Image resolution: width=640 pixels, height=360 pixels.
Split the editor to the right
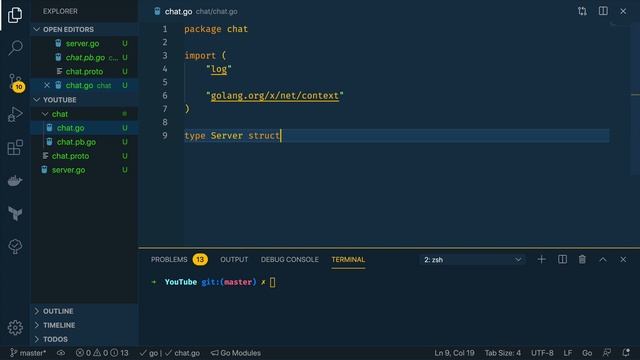click(603, 11)
